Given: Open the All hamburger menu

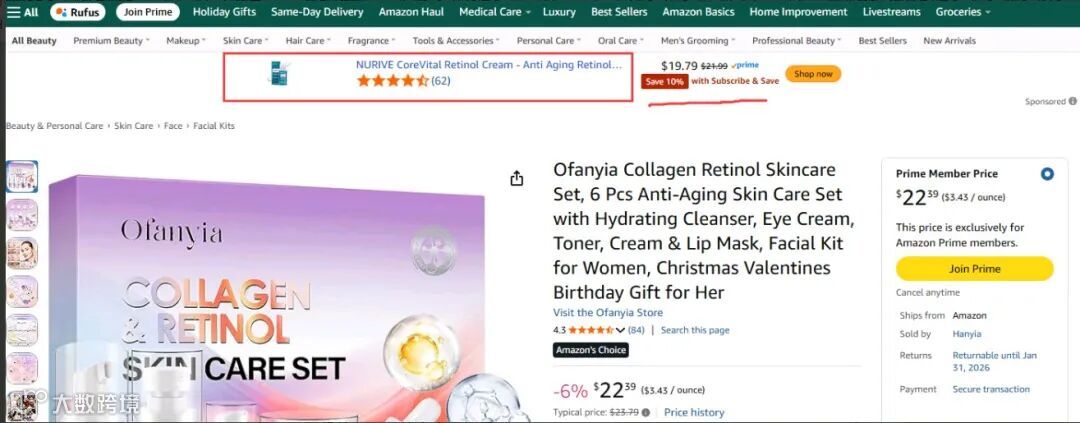Looking at the screenshot, I should [25, 12].
